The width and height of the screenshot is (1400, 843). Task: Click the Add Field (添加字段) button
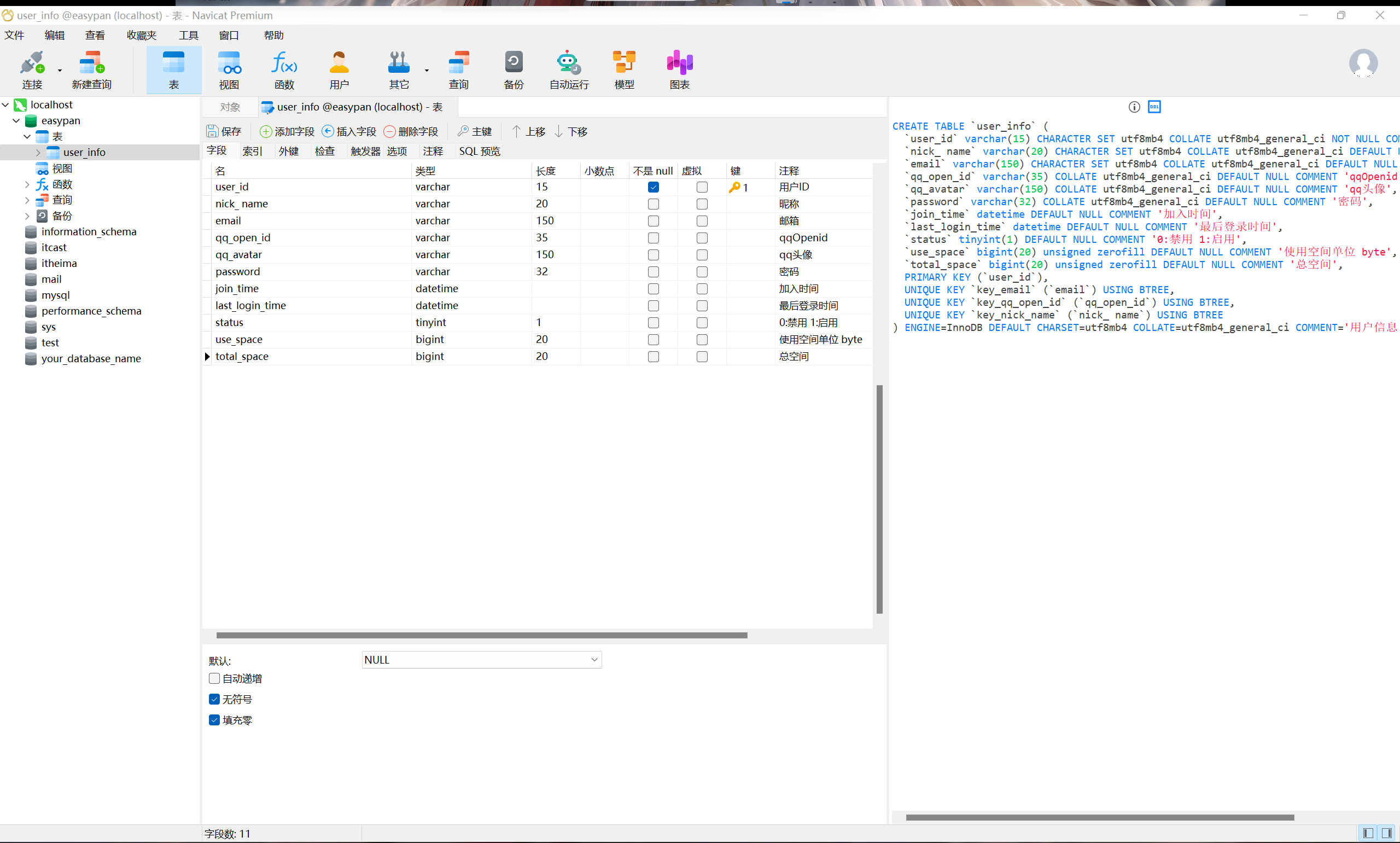pos(287,132)
